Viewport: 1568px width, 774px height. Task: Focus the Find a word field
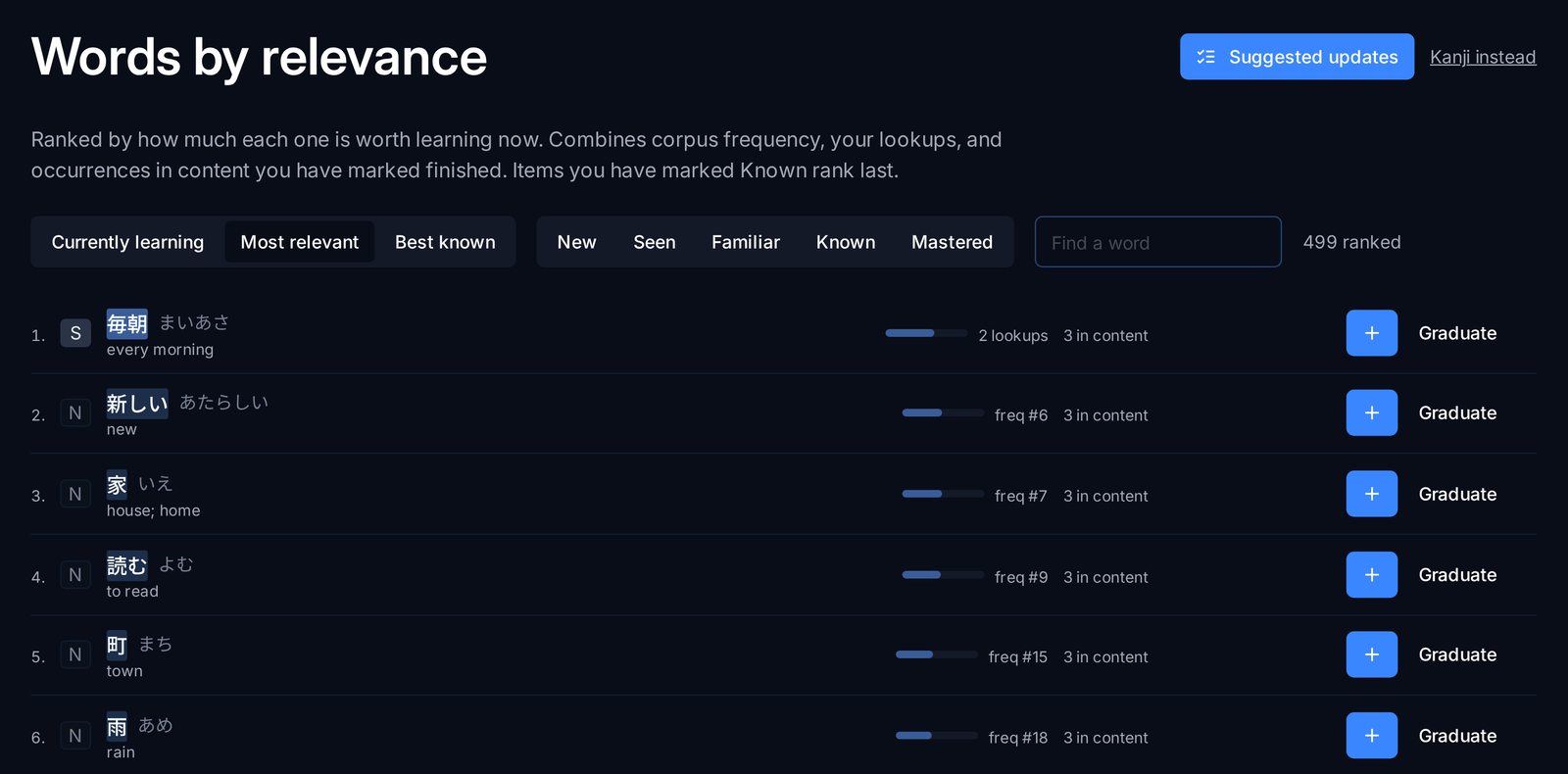1157,242
